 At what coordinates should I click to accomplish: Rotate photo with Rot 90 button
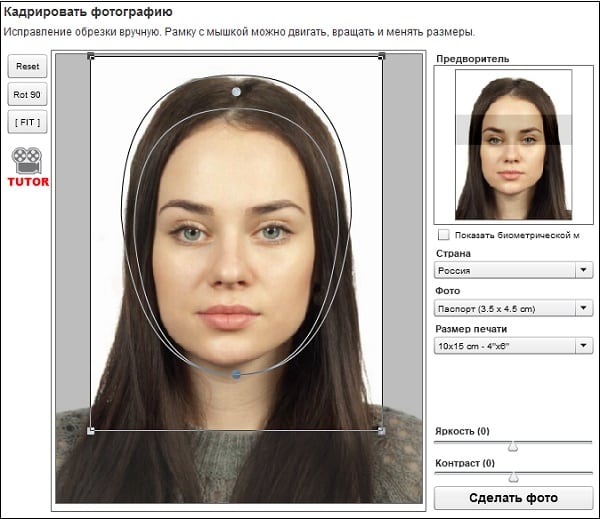27,95
